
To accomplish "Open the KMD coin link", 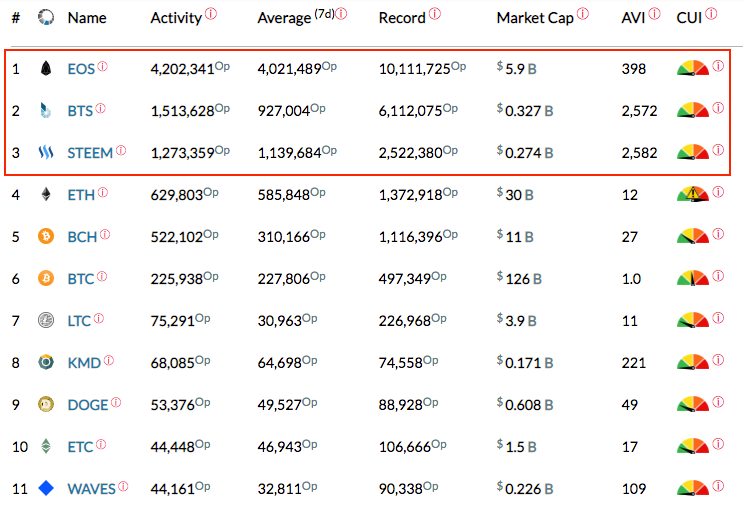I will (84, 363).
